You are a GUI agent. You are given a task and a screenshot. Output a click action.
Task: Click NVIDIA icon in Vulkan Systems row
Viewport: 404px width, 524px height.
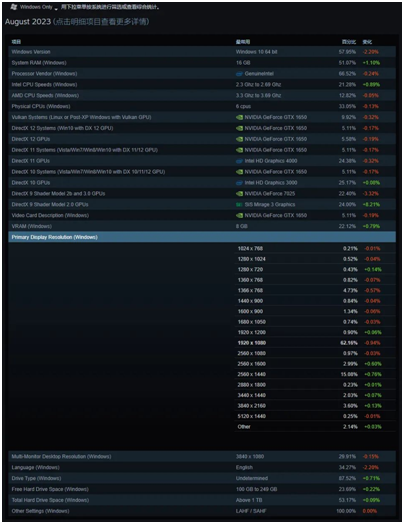tap(239, 117)
